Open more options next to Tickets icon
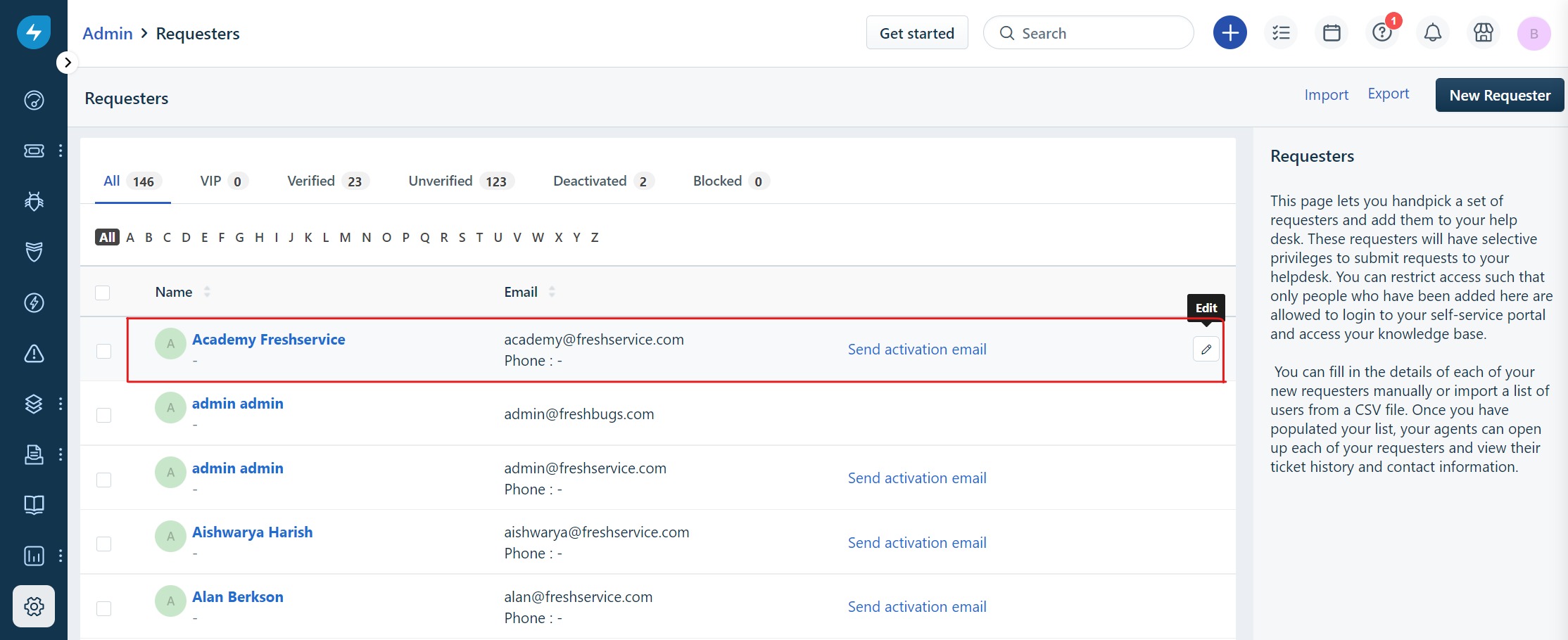This screenshot has height=640, width=1568. pyautogui.click(x=61, y=151)
